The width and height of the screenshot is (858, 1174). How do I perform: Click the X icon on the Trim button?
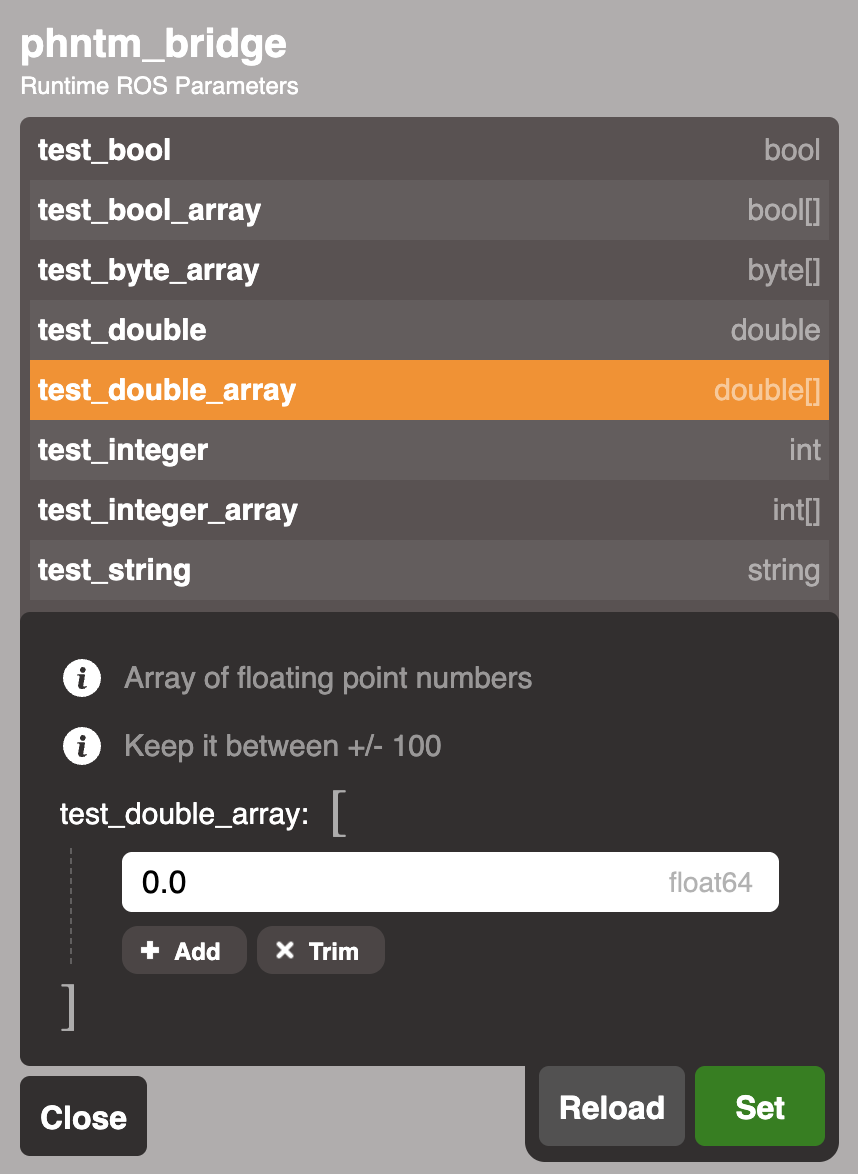click(x=285, y=949)
